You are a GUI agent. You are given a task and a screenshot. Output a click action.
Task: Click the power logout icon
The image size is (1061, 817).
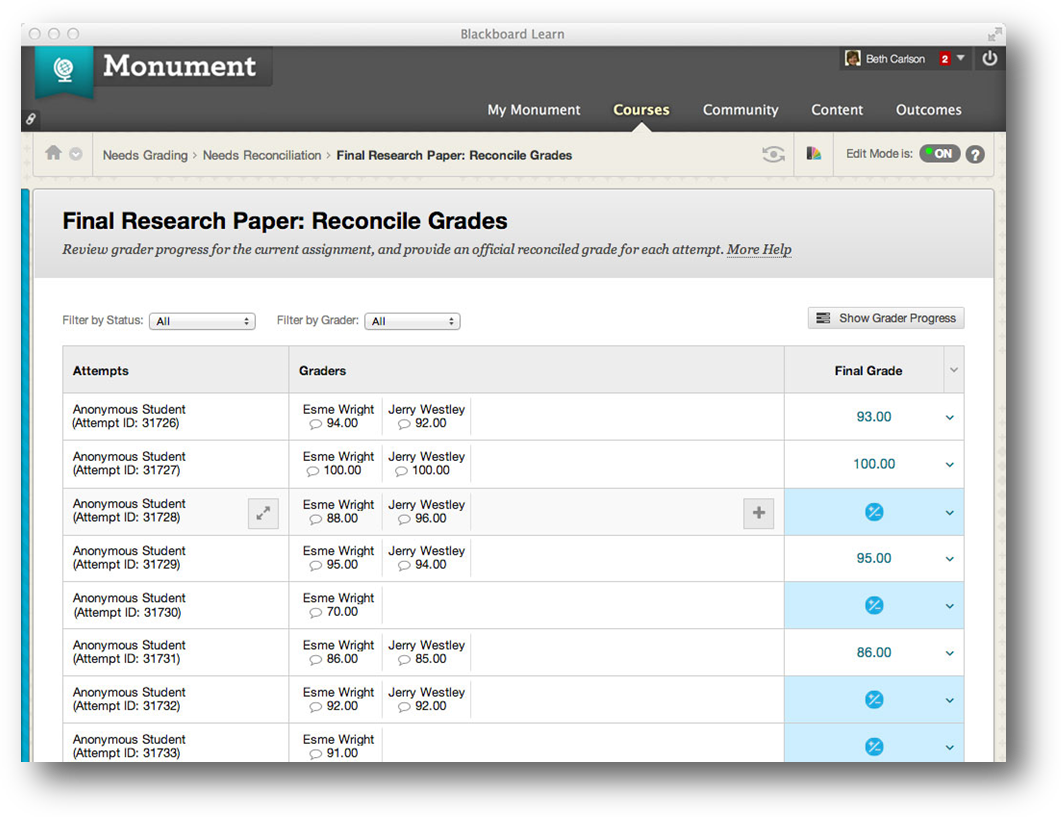click(989, 59)
